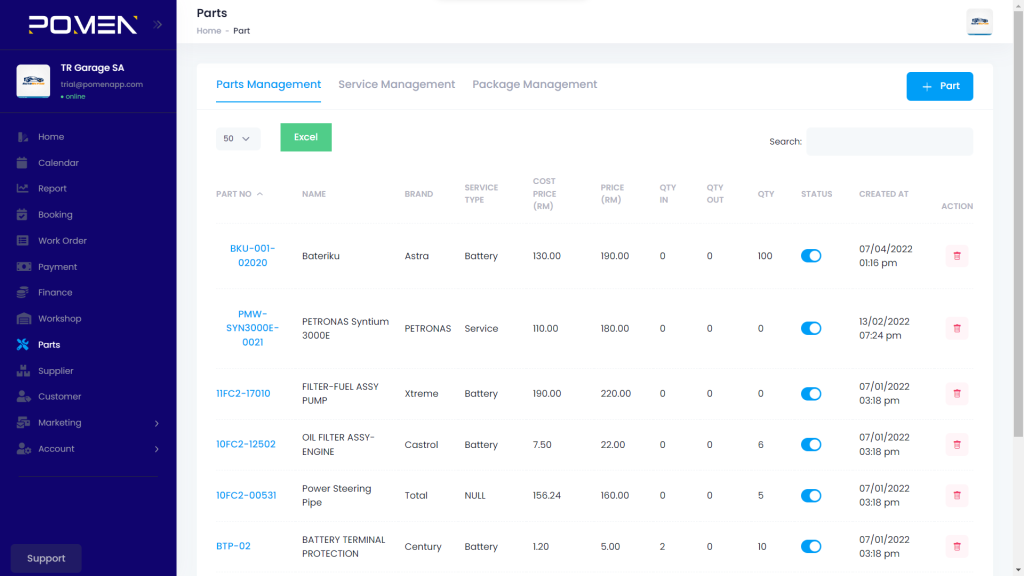
Task: Open Work Order from the sidebar
Action: point(62,240)
